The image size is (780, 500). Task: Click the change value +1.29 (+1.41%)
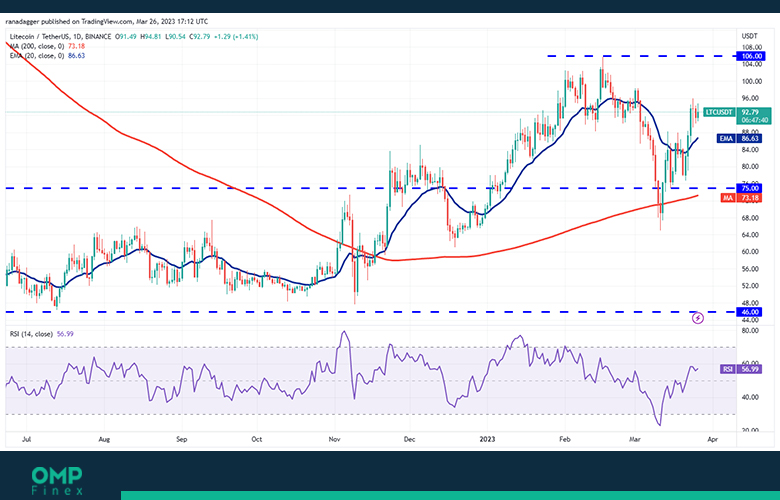[235, 37]
